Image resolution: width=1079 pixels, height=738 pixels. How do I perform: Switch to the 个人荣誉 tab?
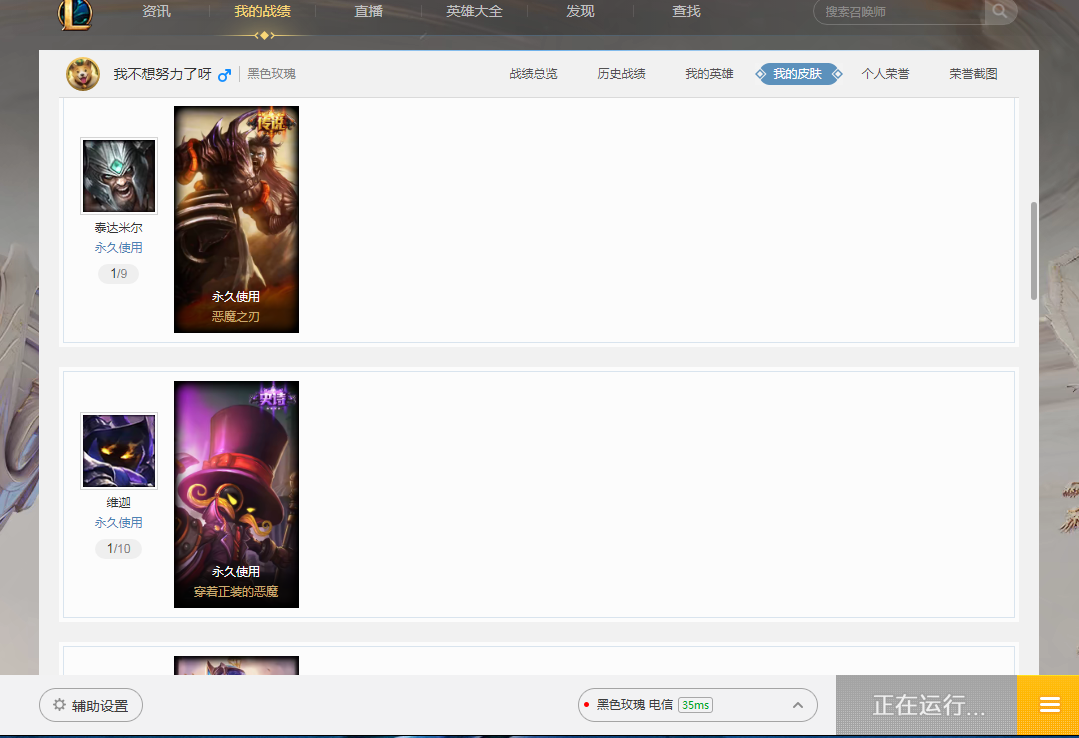(886, 74)
